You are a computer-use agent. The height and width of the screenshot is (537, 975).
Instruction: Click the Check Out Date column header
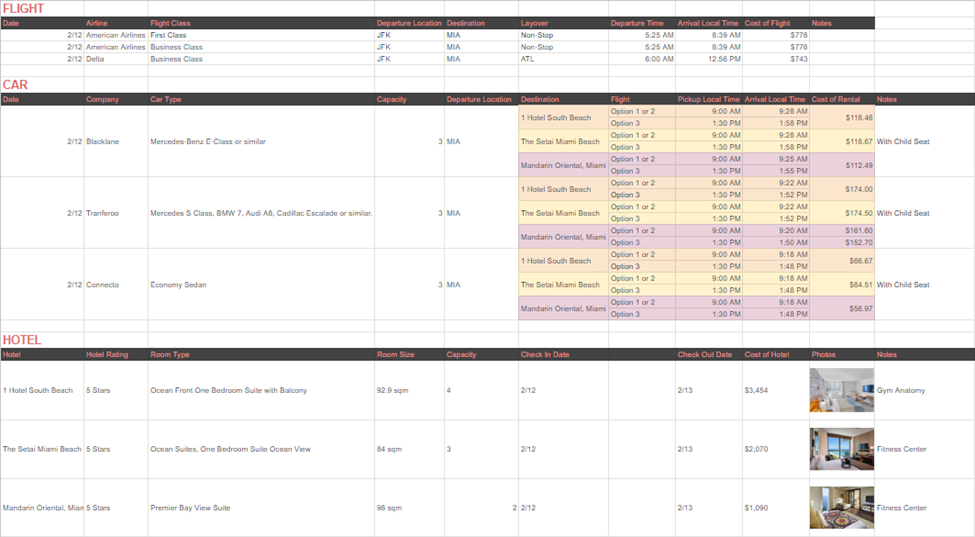pos(709,354)
